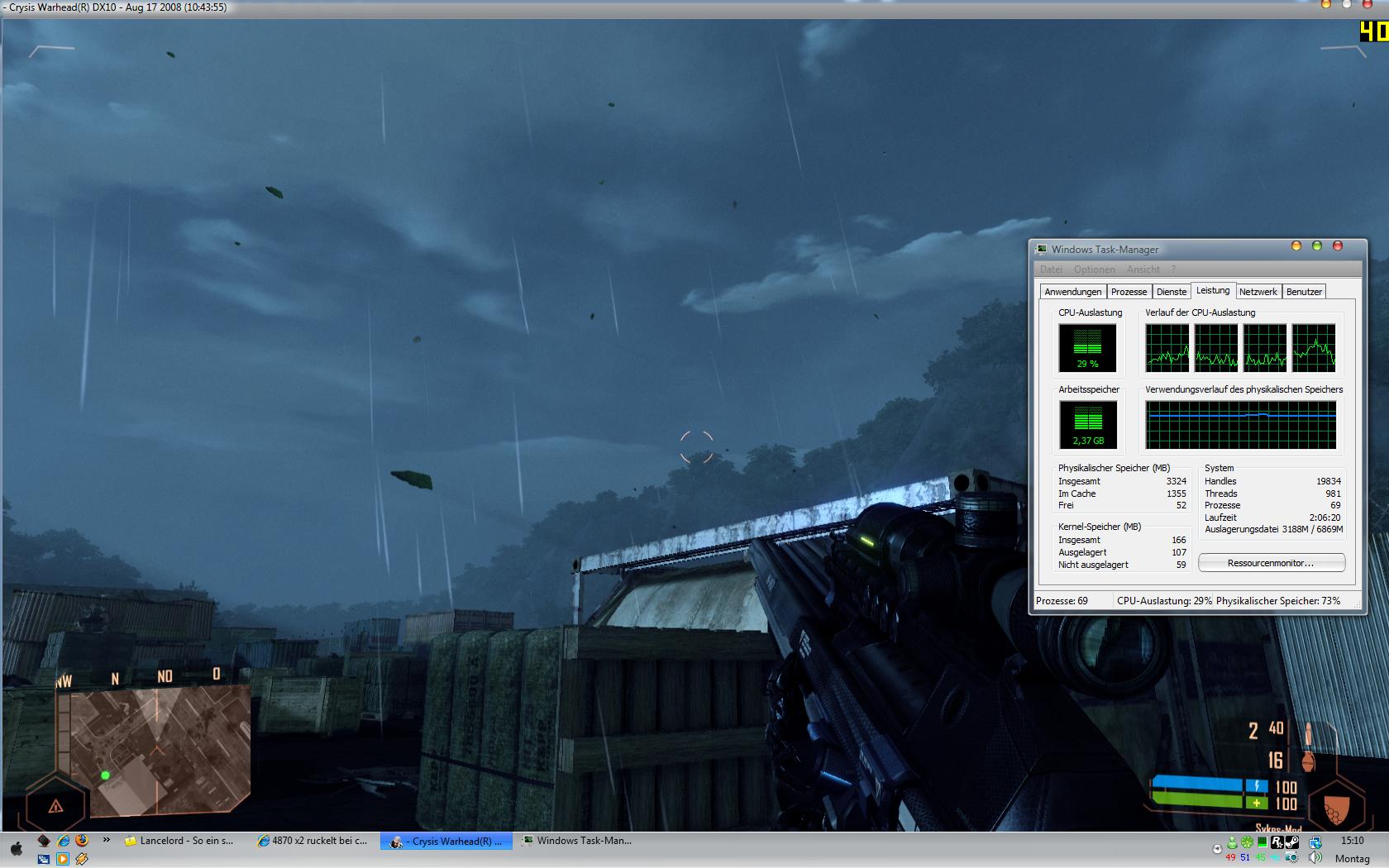
Task: Click the red 49 temperature tray reading
Action: tap(1230, 857)
